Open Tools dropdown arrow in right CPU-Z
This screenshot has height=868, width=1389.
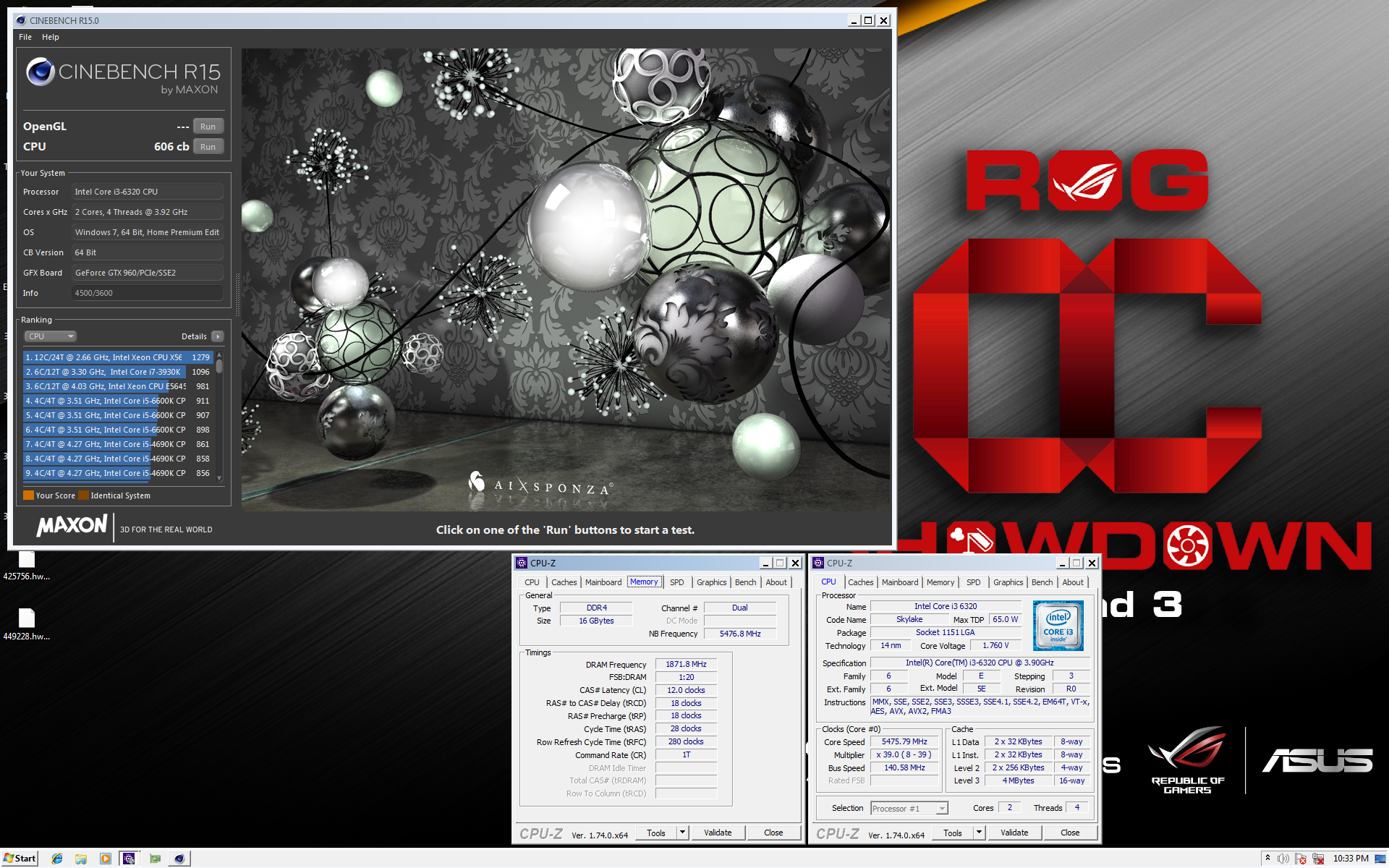pos(979,833)
